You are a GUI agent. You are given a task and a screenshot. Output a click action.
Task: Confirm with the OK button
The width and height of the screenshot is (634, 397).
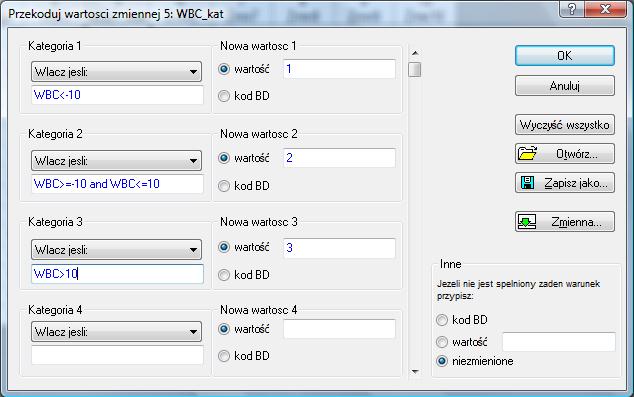click(565, 55)
